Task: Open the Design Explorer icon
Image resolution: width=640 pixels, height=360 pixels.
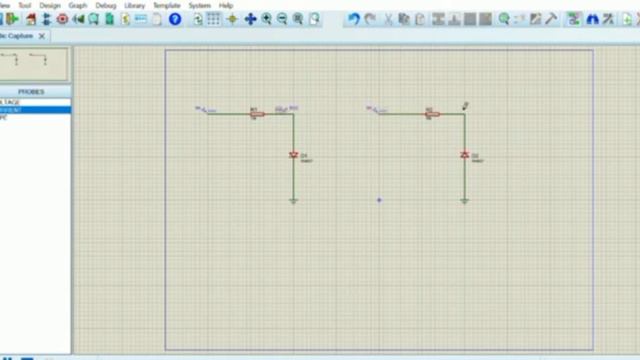Action: pyautogui.click(x=109, y=19)
